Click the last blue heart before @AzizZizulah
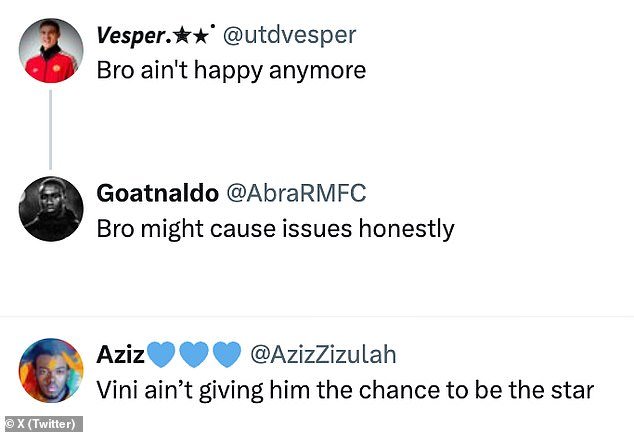The width and height of the screenshot is (634, 432). pos(227,354)
